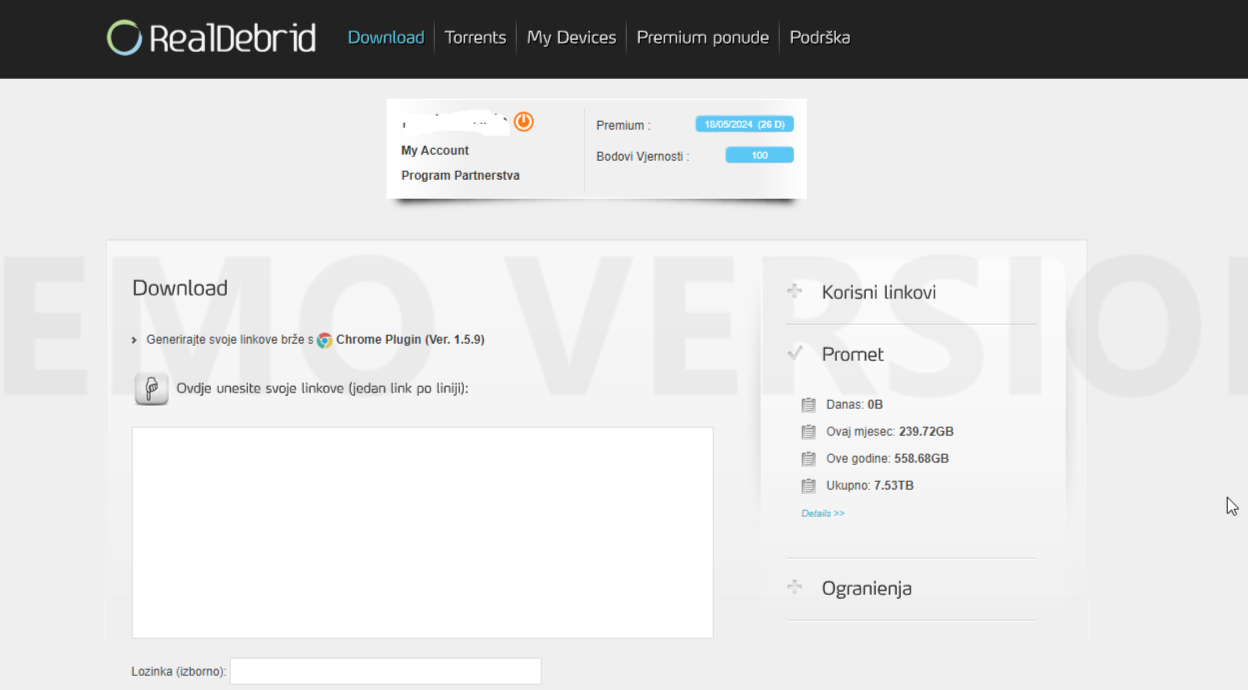Click the premium expiry date badge
The width and height of the screenshot is (1248, 690).
(744, 125)
